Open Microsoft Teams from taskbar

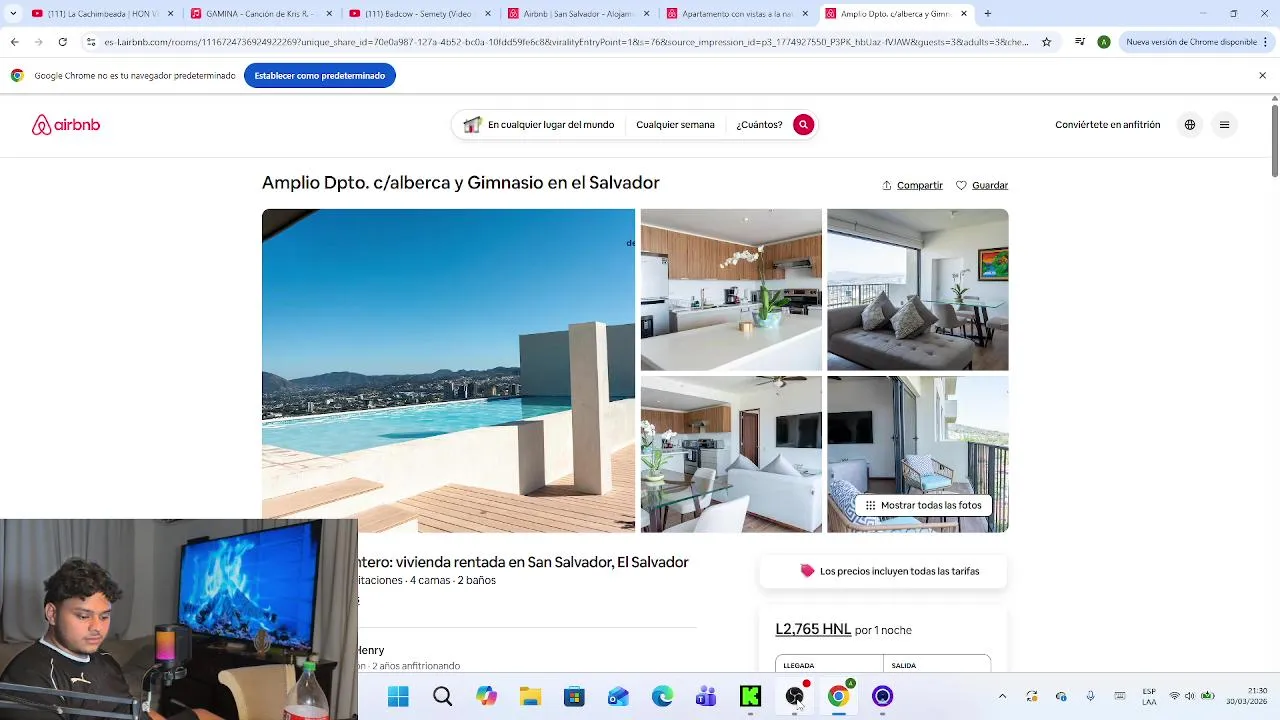(706, 696)
